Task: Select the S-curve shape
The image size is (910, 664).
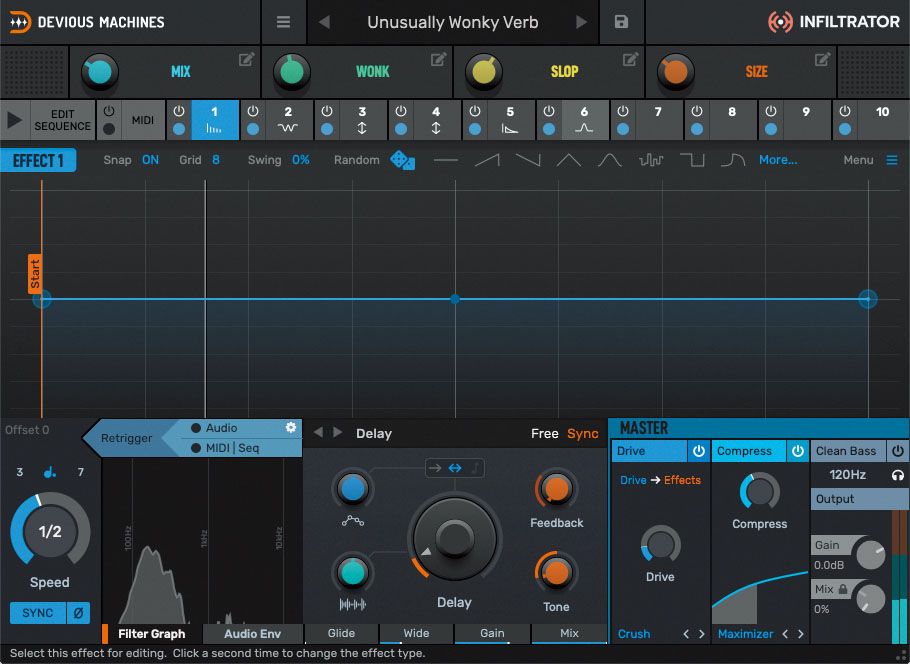Action: coord(733,160)
